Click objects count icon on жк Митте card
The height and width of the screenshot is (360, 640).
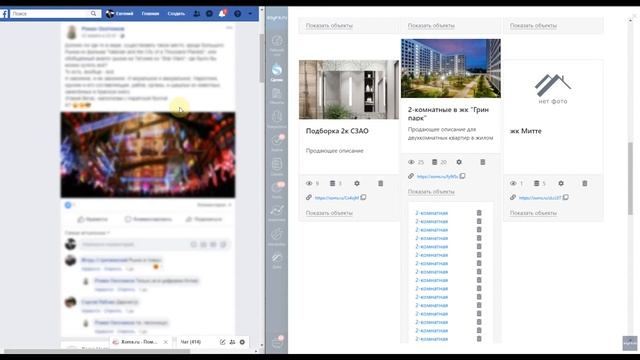click(x=537, y=184)
